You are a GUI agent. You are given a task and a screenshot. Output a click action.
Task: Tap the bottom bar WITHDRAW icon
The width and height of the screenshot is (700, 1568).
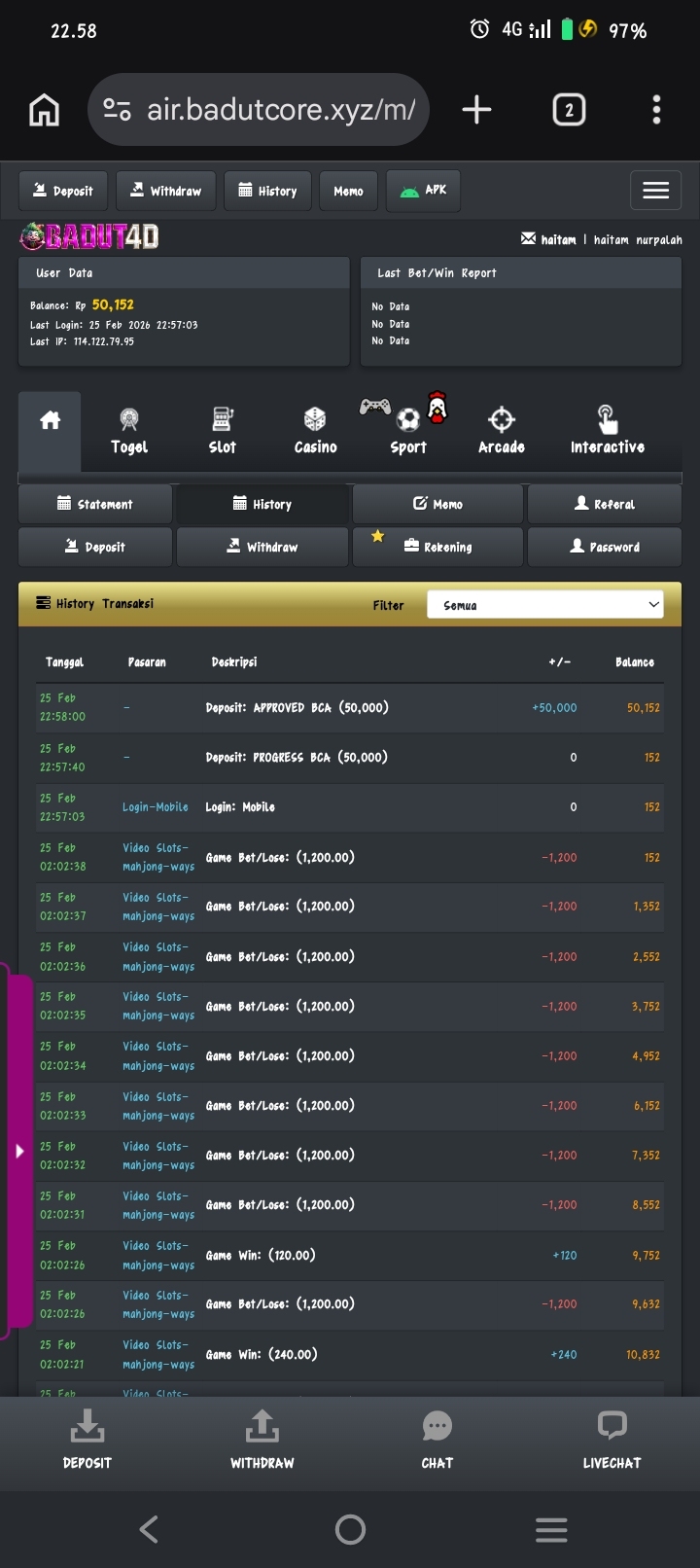pyautogui.click(x=262, y=1440)
